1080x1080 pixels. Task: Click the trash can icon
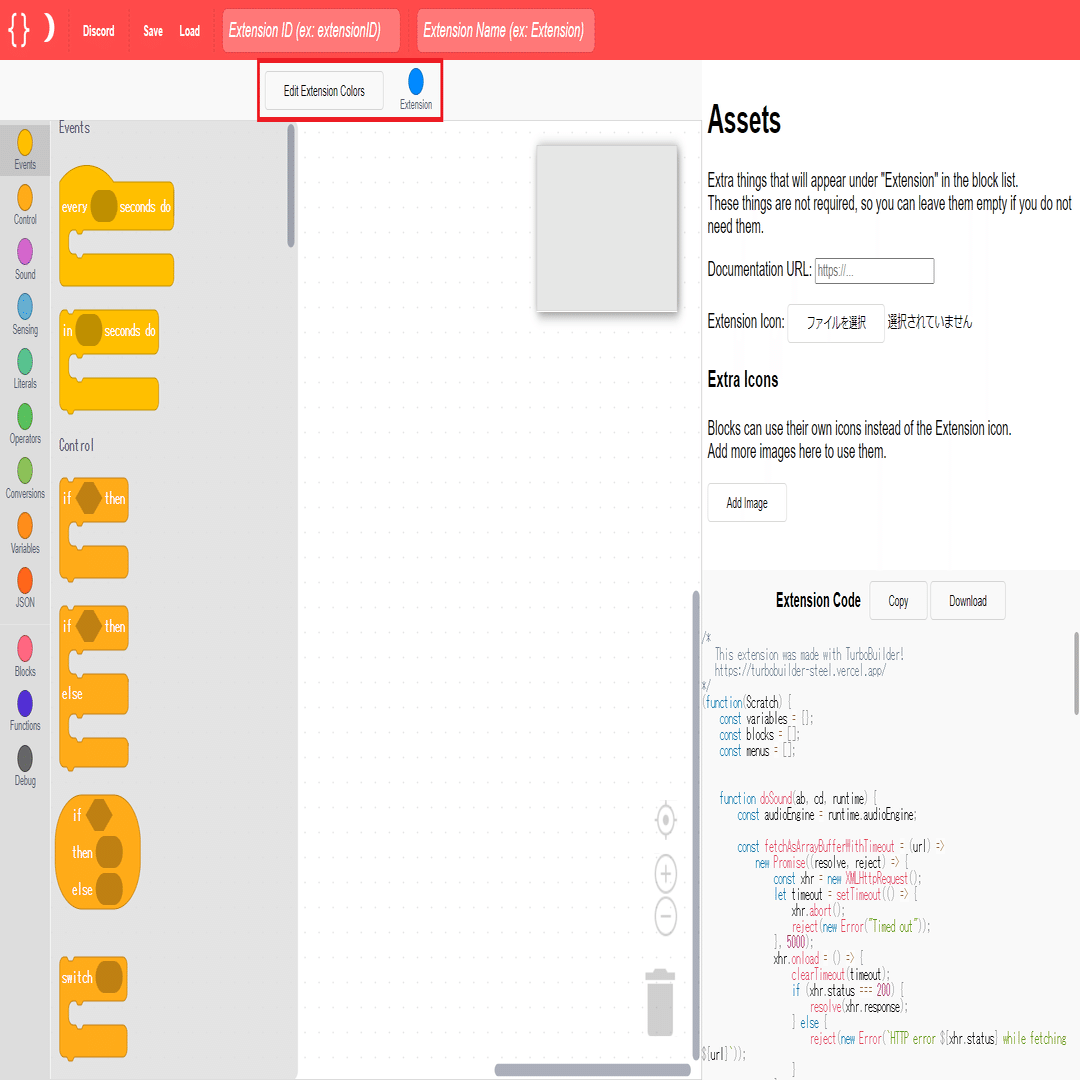point(660,1002)
